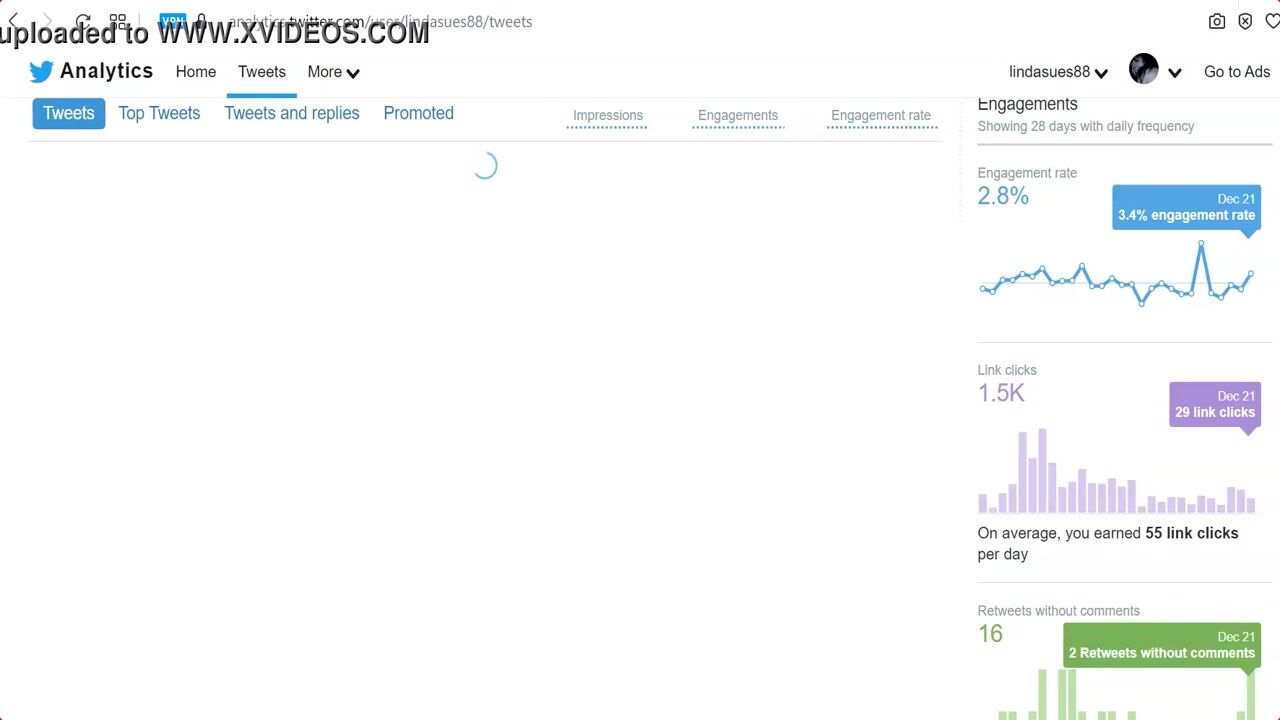
Task: Click the Twitter bird logo
Action: [41, 72]
